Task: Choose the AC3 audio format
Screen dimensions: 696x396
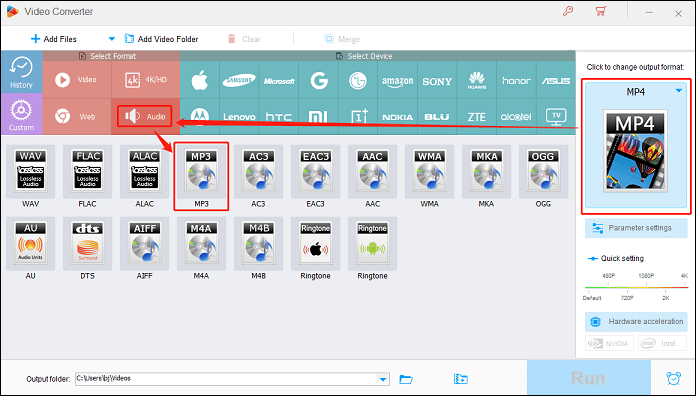Action: click(258, 171)
